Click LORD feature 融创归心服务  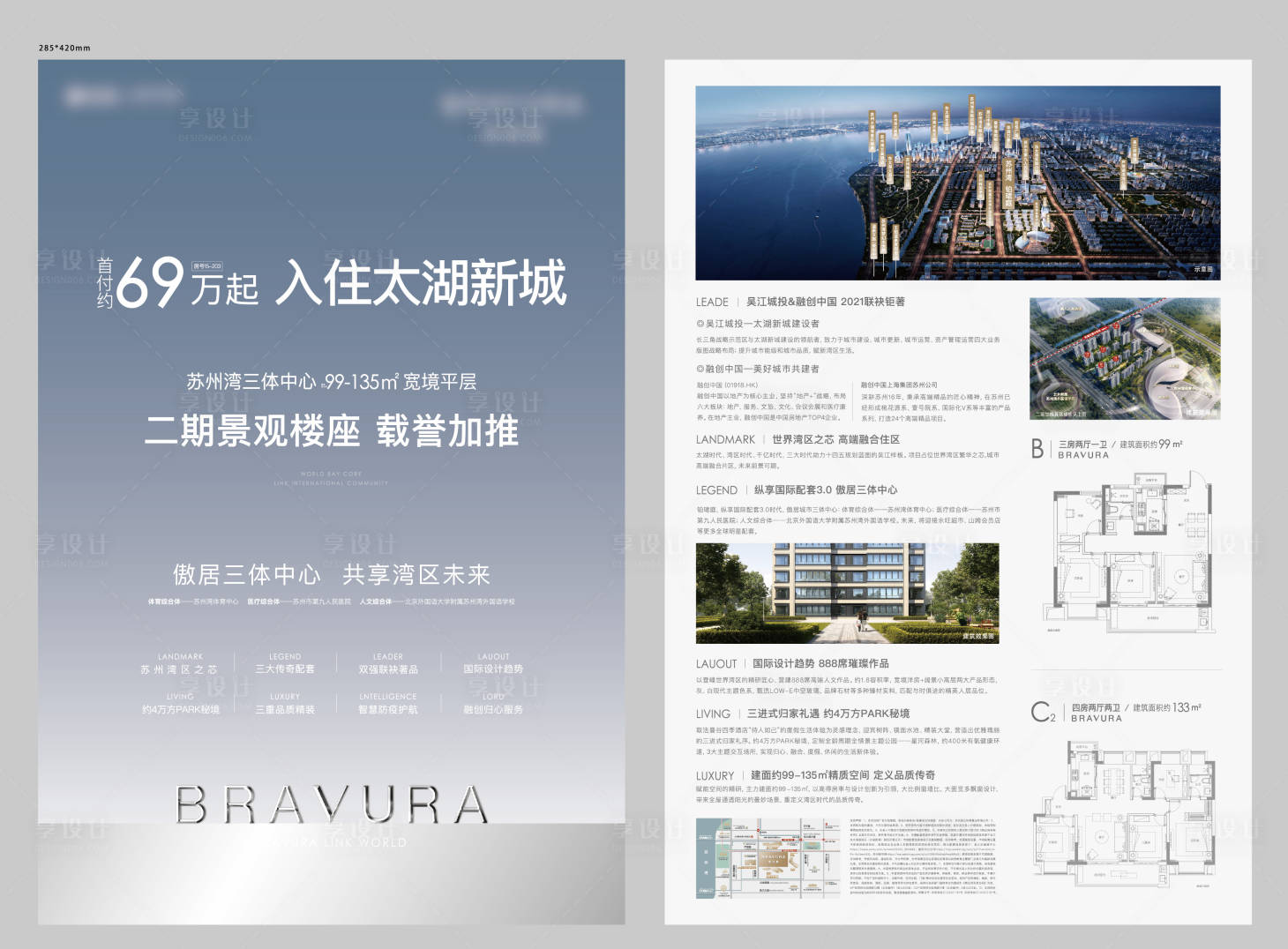(x=493, y=709)
